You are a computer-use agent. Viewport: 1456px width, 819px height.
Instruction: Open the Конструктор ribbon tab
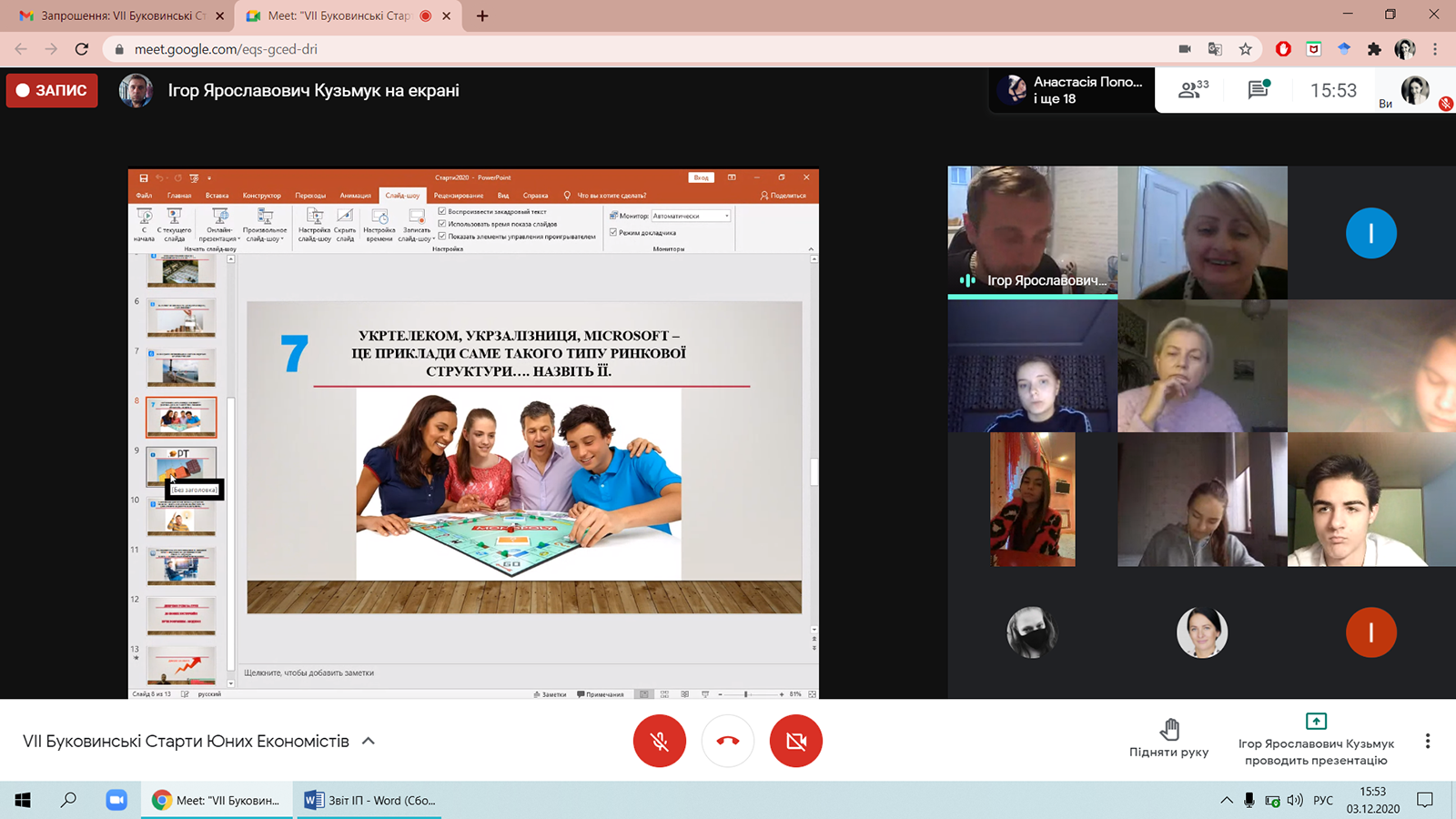[x=262, y=196]
